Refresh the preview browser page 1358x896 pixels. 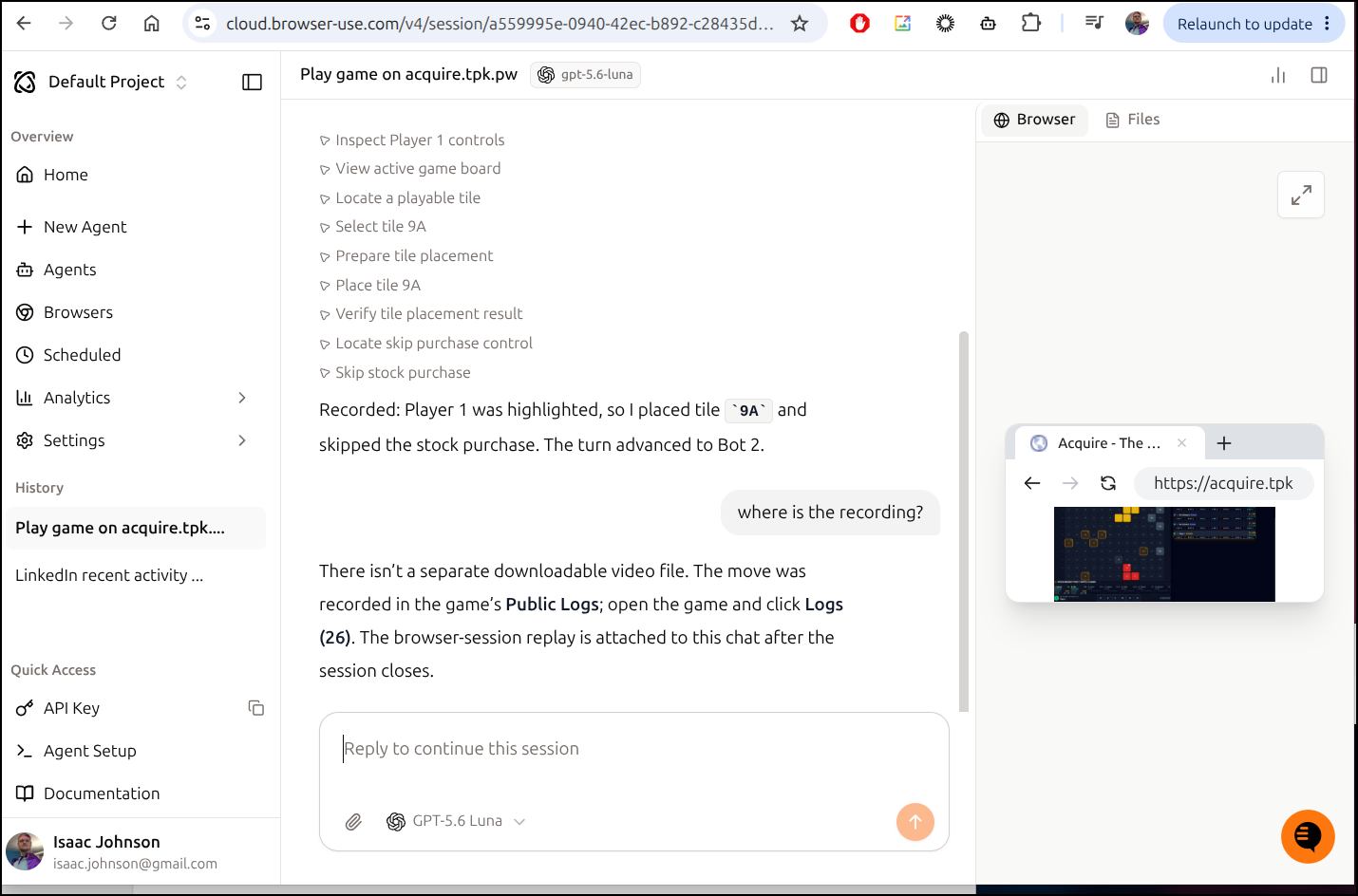[x=1108, y=483]
